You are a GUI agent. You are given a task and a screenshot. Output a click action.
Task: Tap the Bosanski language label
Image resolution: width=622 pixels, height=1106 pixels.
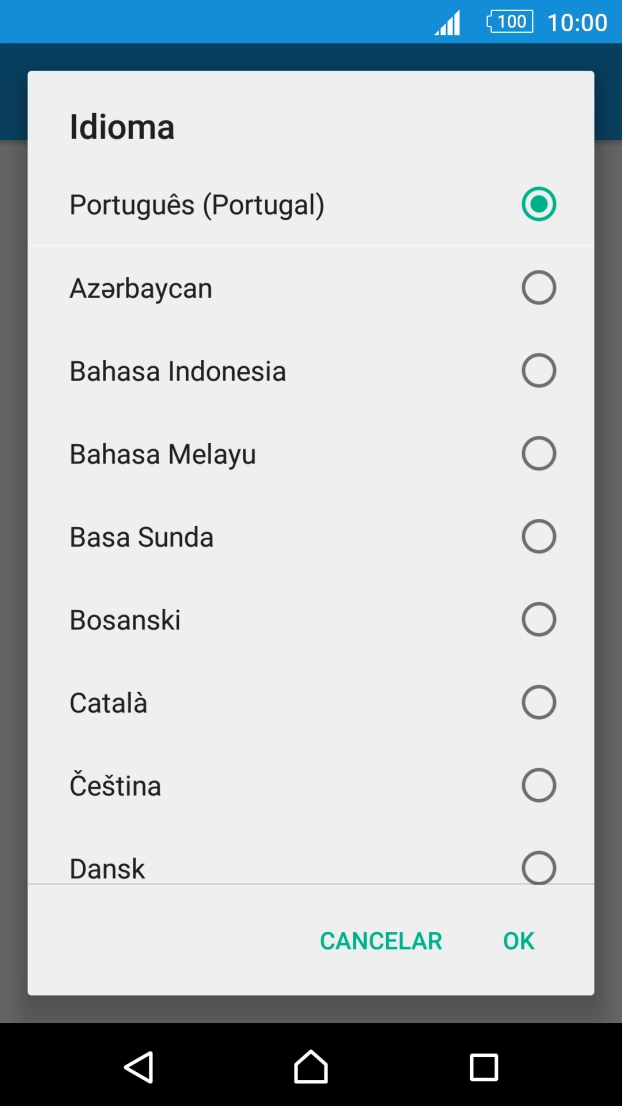click(125, 620)
